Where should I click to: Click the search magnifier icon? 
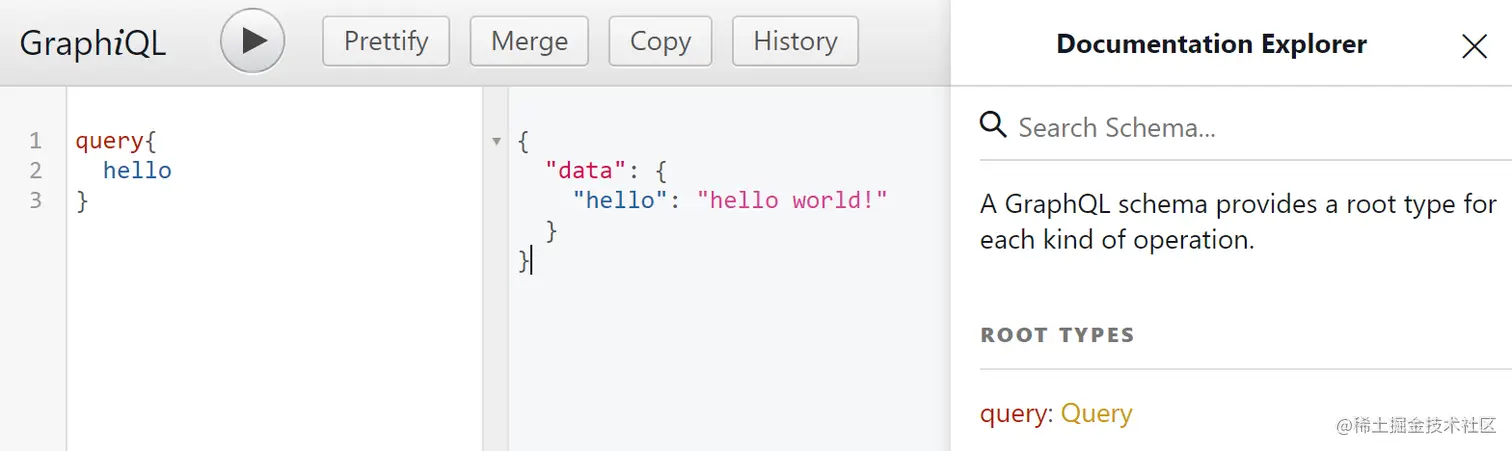pos(993,125)
